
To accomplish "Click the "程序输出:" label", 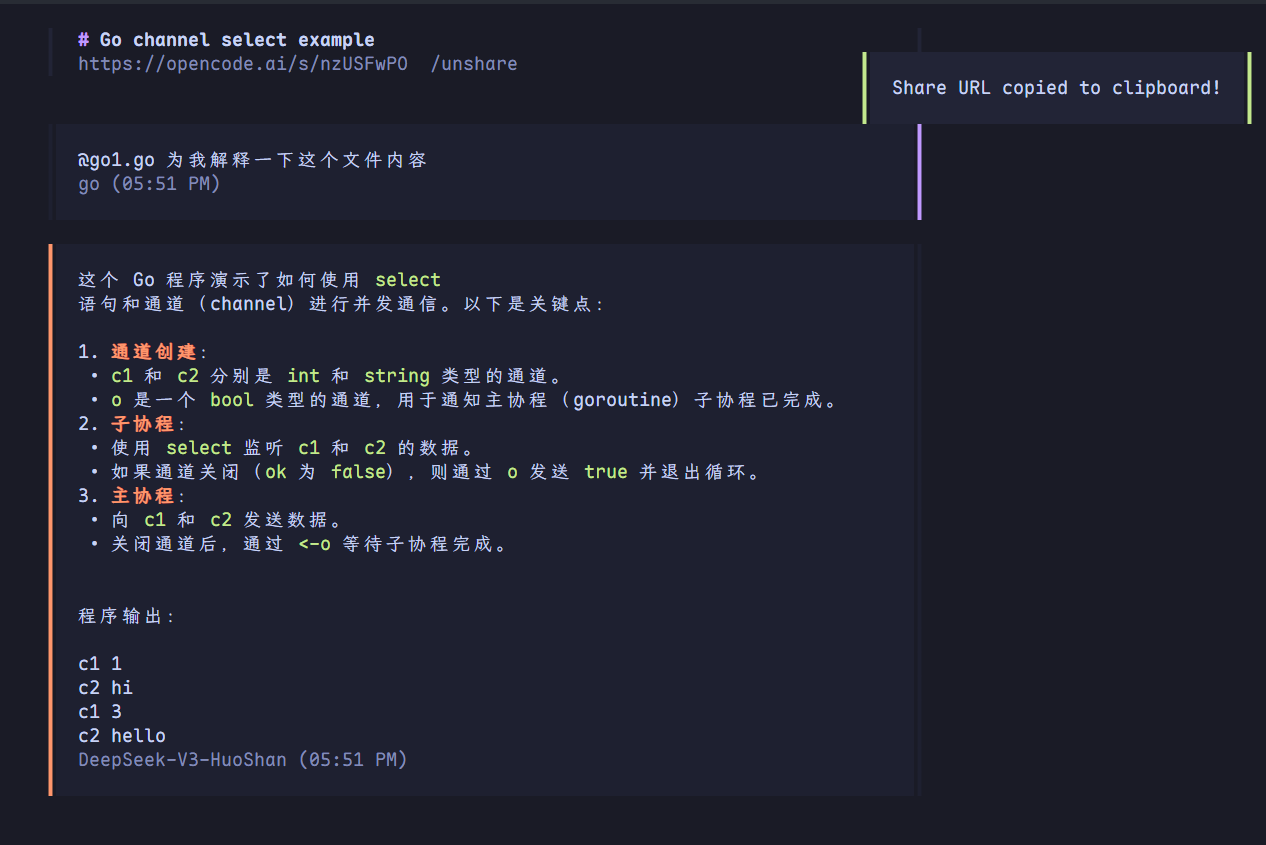I will pyautogui.click(x=127, y=616).
